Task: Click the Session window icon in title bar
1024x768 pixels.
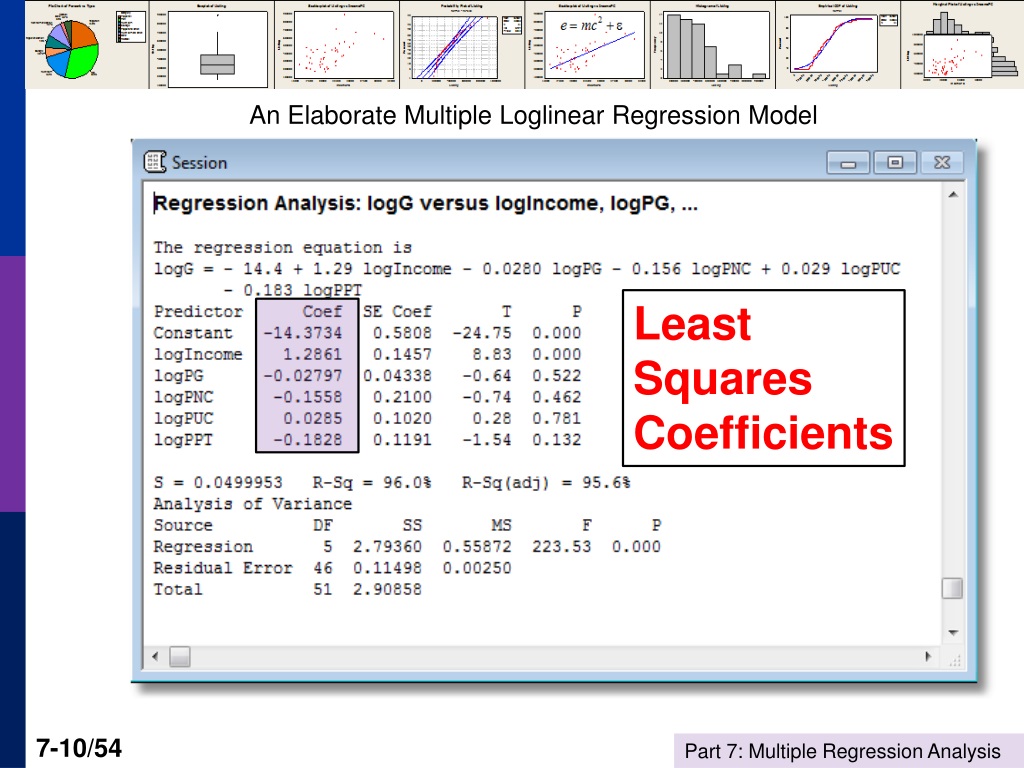Action: pos(155,162)
